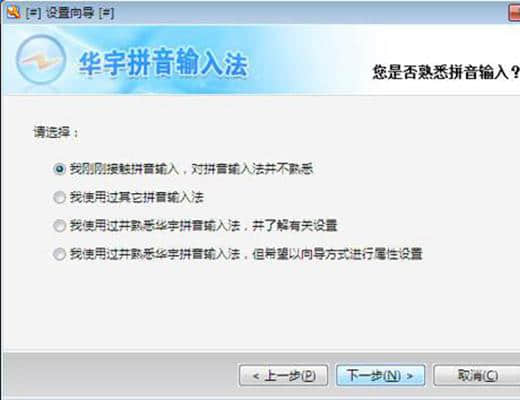Screen dimensions: 520x400
Task: Select radio option ending with 并了解有关设置
Action: tap(59, 226)
